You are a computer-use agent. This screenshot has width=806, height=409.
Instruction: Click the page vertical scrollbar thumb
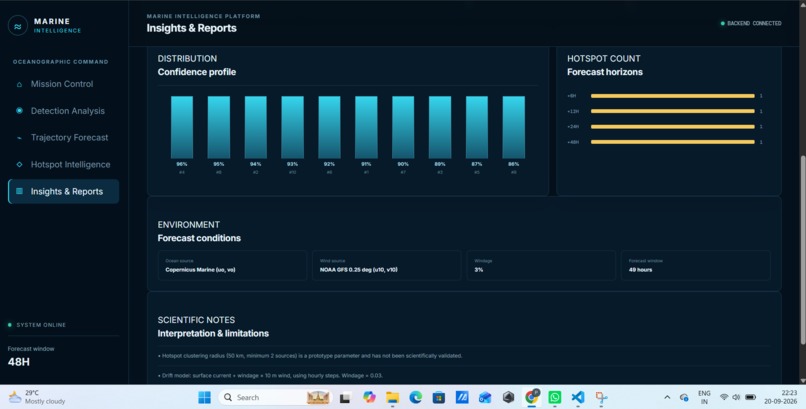tap(802, 249)
